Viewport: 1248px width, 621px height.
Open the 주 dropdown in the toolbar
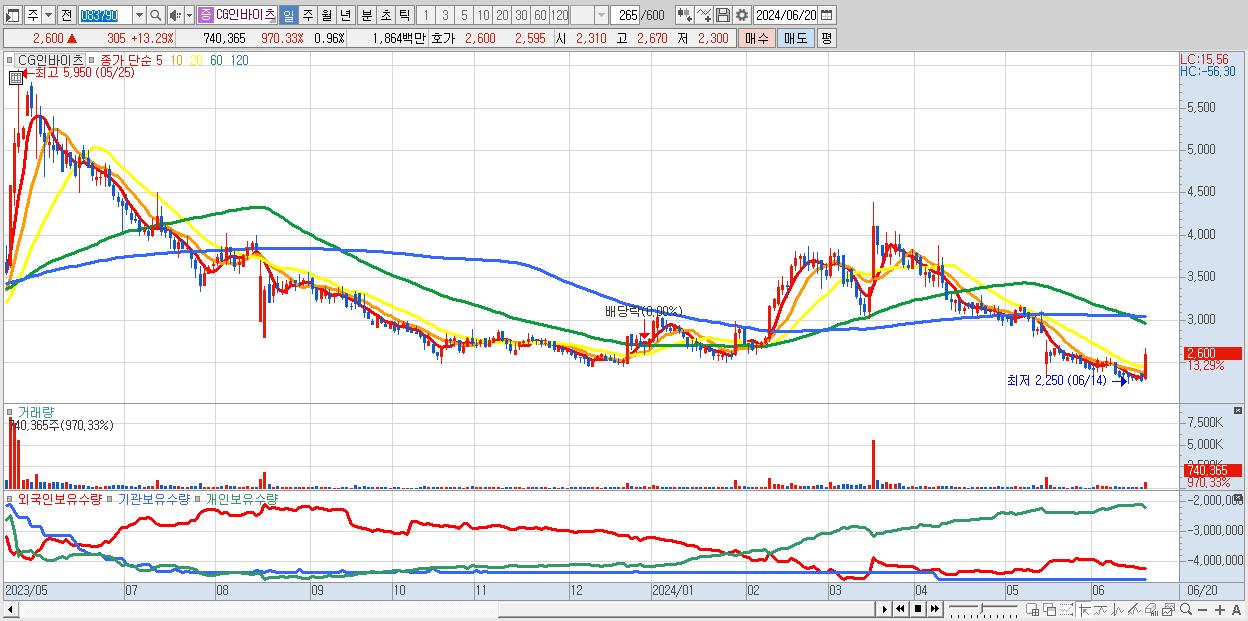pyautogui.click(x=49, y=15)
